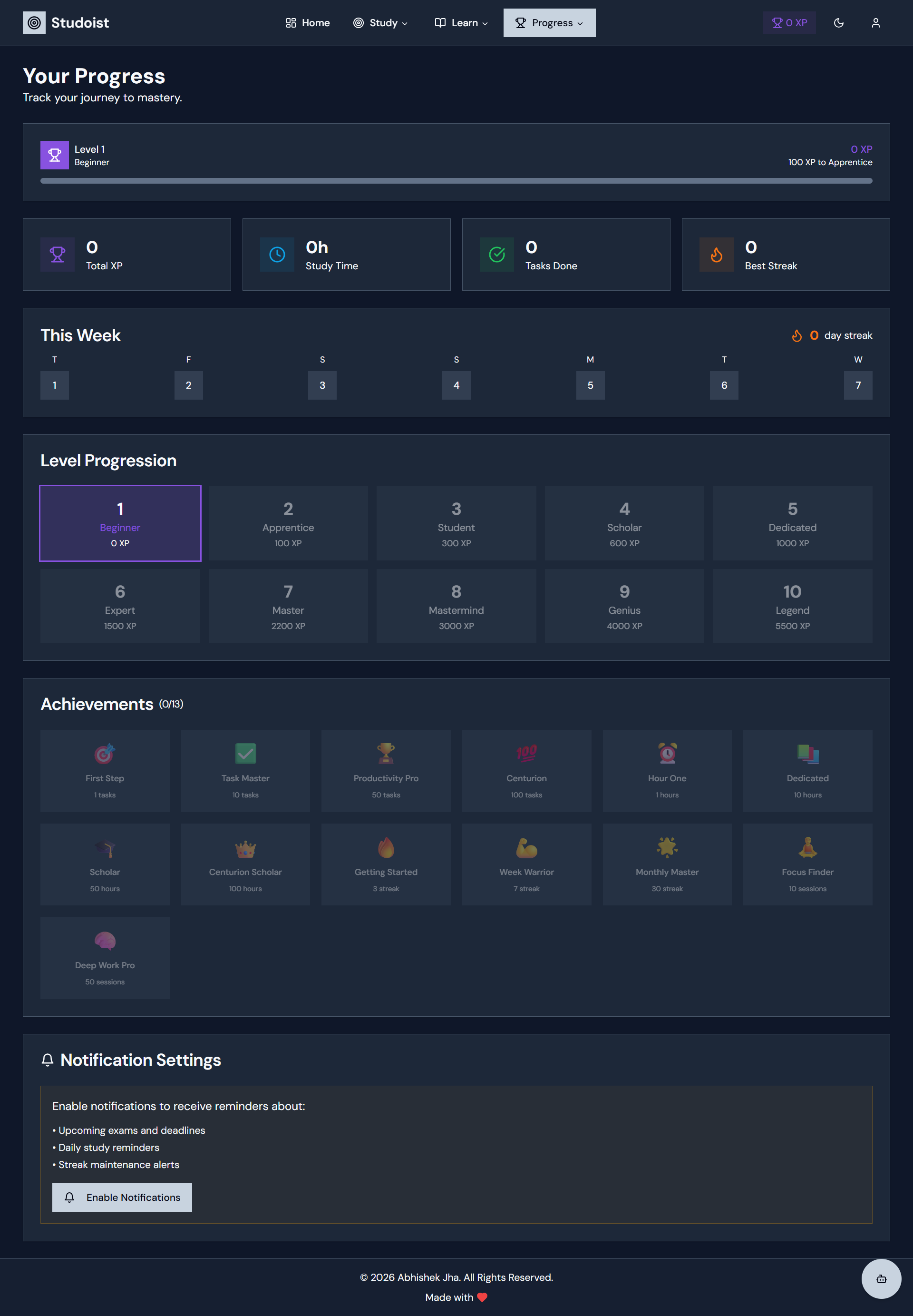Click the XP level progress bar

pos(456,181)
